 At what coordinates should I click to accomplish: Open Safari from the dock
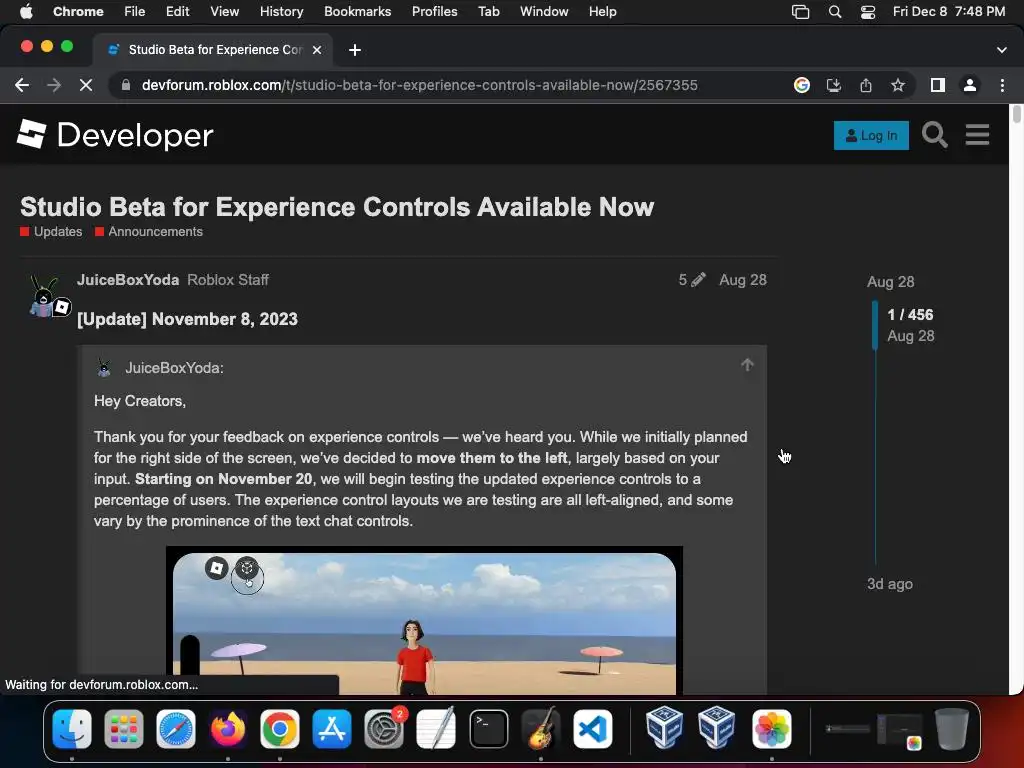pos(176,729)
